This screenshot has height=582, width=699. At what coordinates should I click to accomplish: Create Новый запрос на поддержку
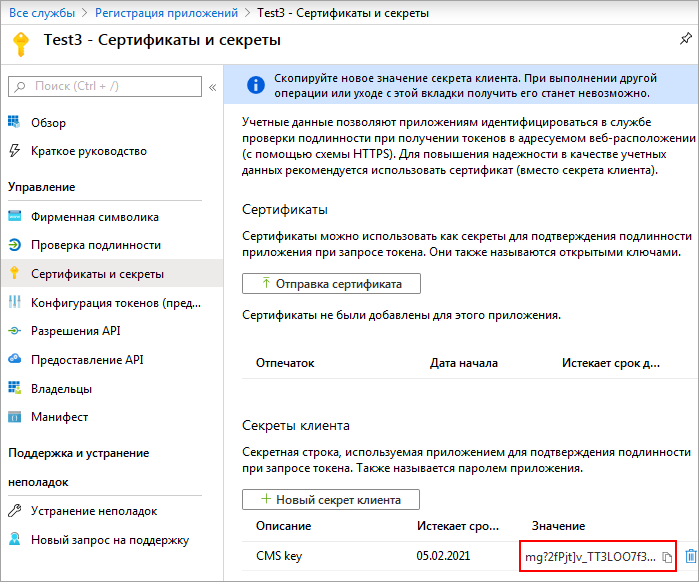[109, 540]
